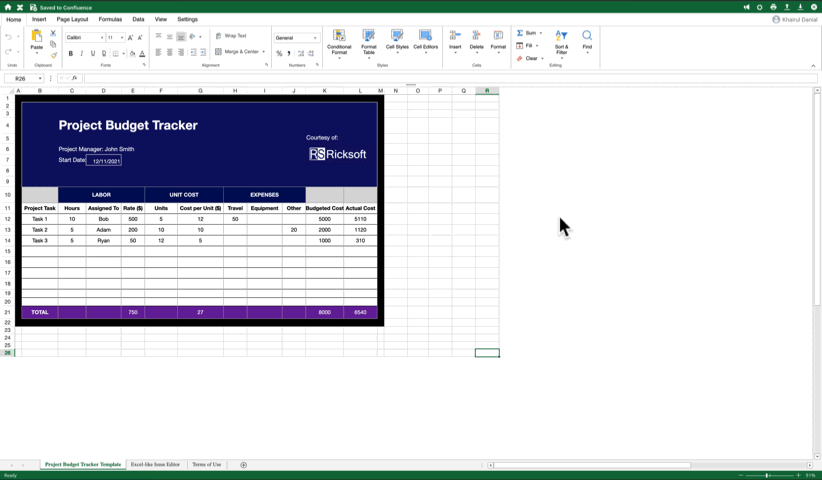Click the Cell Editors icon
The width and height of the screenshot is (822, 480).
pos(425,37)
